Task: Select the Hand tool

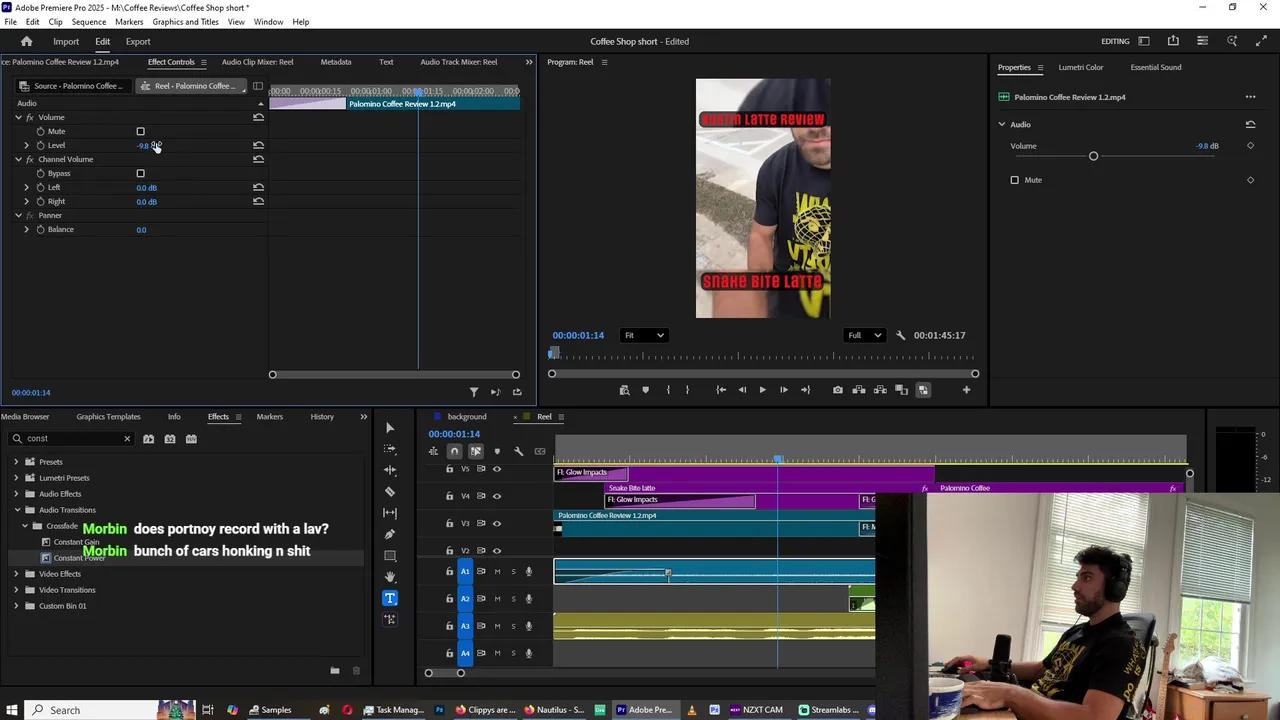Action: point(390,577)
